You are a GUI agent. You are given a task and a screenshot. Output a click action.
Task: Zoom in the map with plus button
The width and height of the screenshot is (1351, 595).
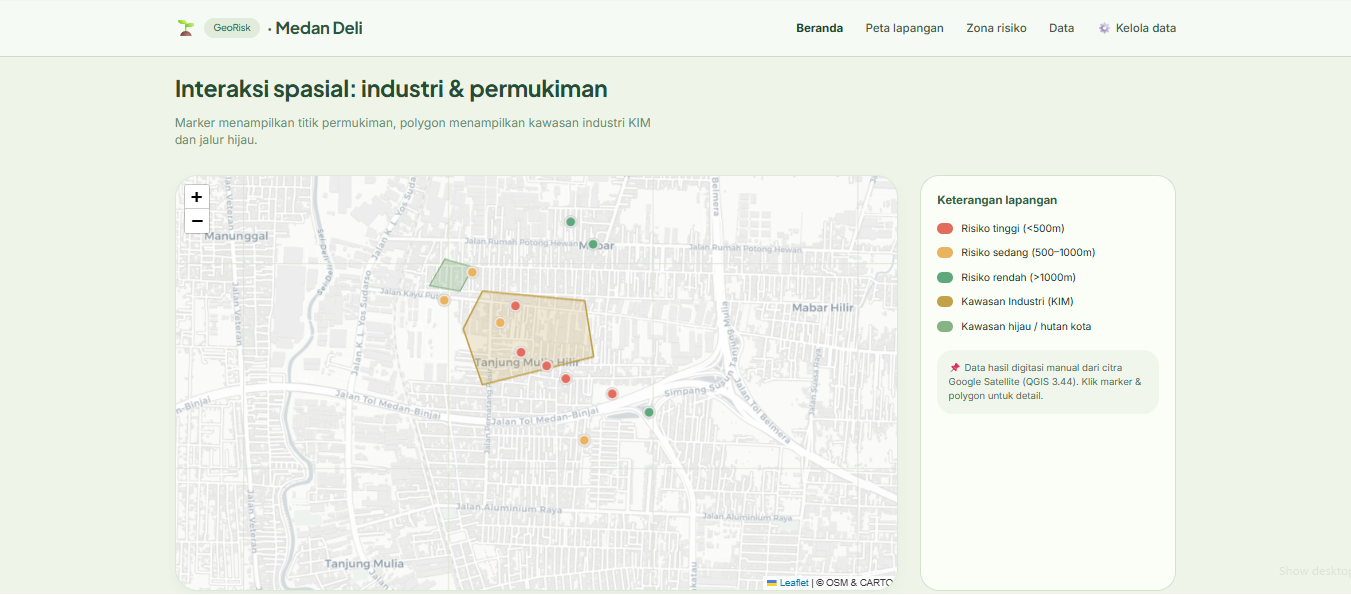pos(197,197)
